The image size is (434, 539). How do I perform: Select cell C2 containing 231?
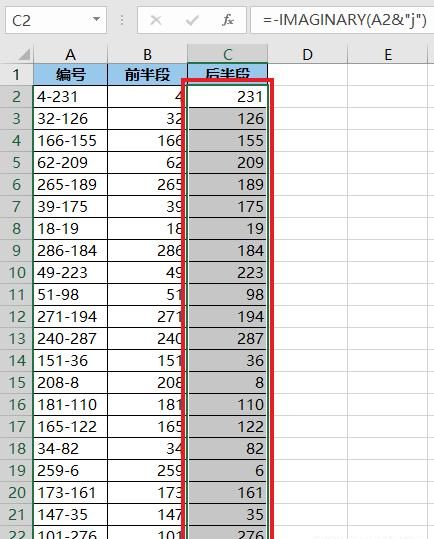coord(227,97)
